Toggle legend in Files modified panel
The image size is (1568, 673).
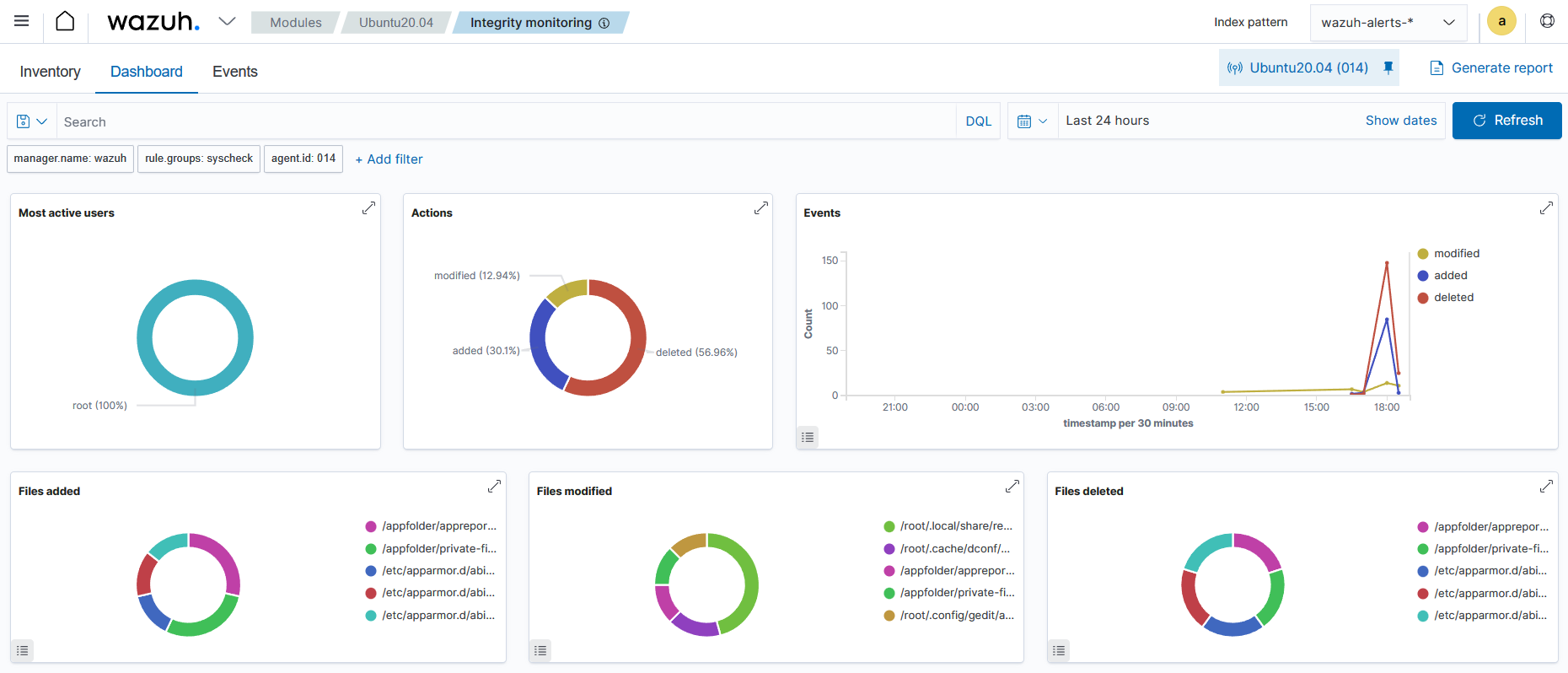tap(540, 650)
